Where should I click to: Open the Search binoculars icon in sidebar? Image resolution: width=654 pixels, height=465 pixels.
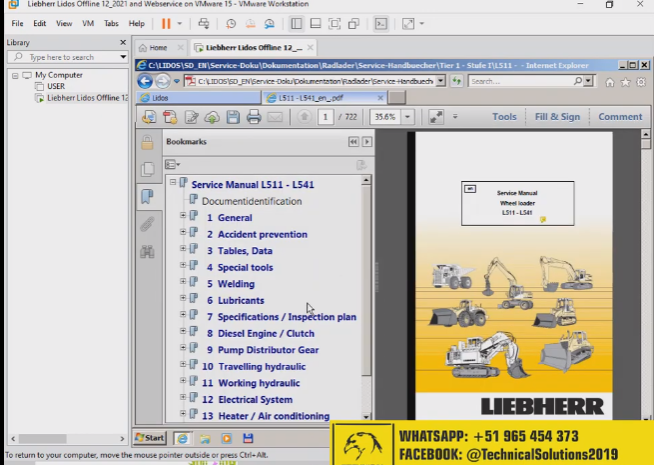click(x=147, y=251)
